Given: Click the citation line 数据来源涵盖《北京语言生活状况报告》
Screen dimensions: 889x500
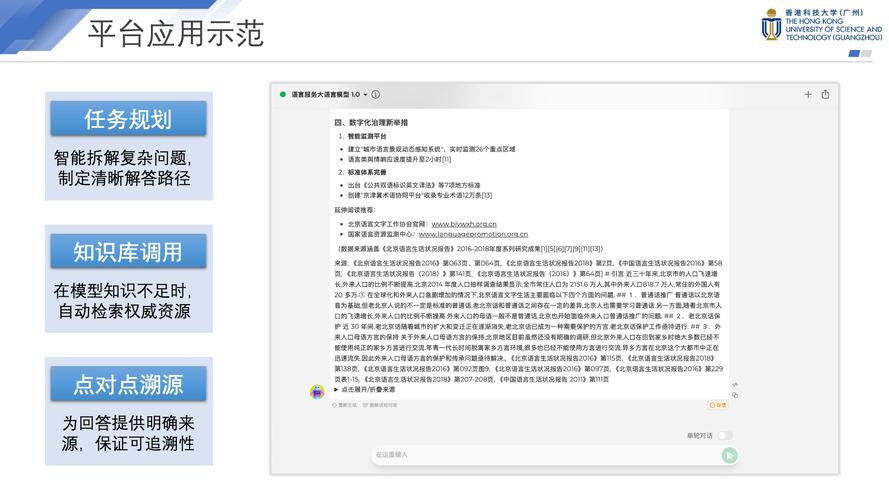Looking at the screenshot, I should pyautogui.click(x=471, y=249).
